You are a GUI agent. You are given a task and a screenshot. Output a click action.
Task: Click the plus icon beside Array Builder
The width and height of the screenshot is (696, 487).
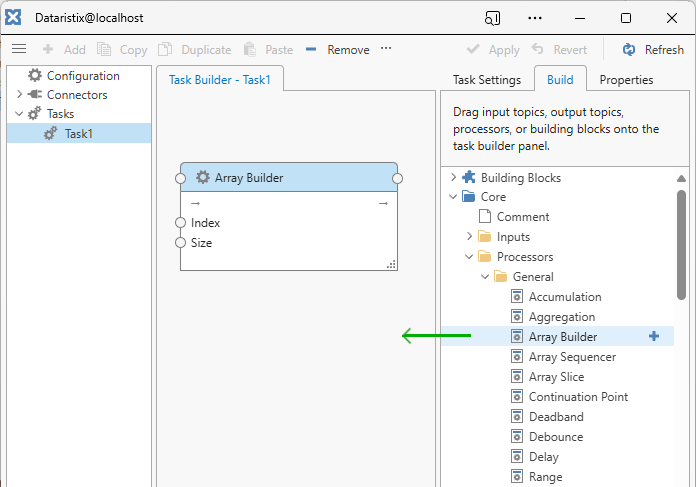click(x=653, y=336)
